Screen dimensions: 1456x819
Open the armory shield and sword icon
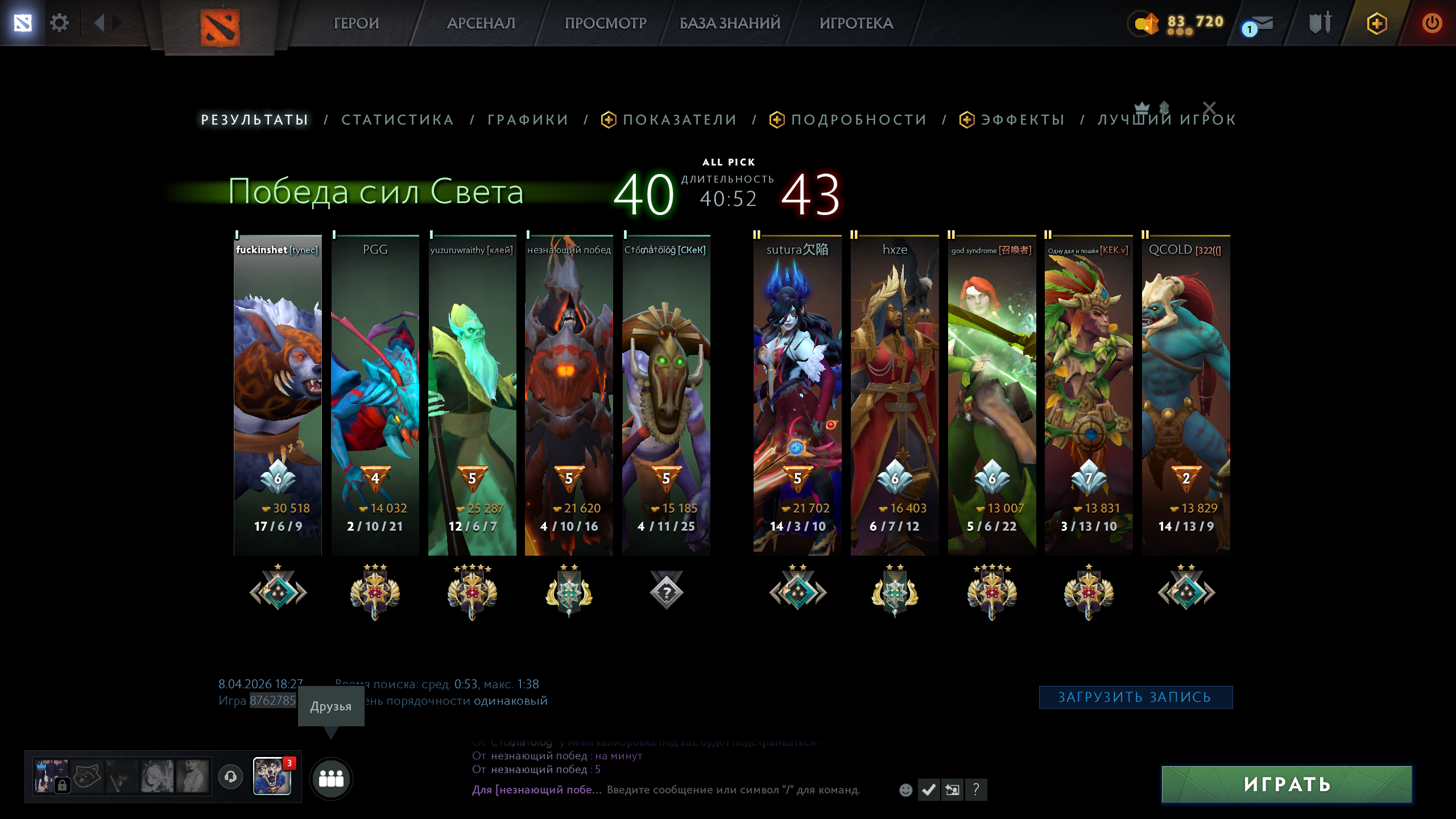(x=1320, y=23)
